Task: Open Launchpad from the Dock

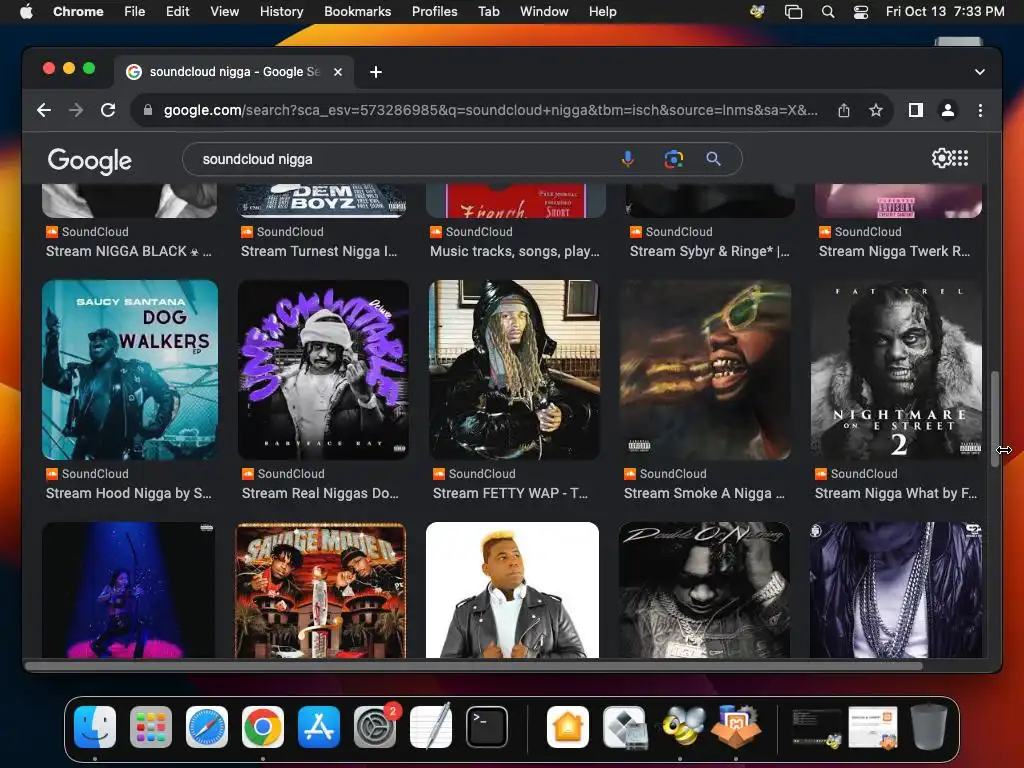Action: [x=151, y=727]
